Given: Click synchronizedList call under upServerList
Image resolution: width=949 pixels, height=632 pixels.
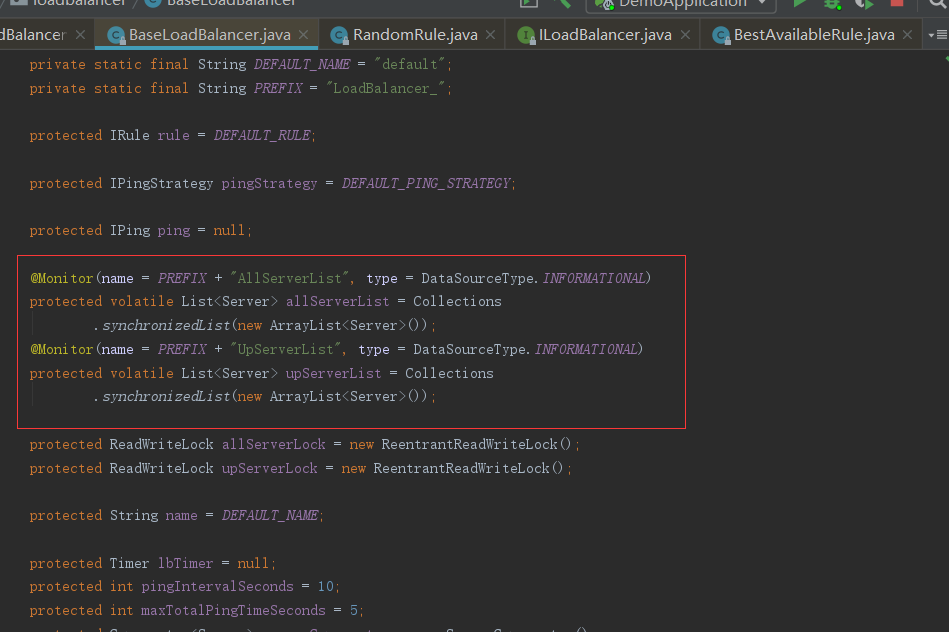Looking at the screenshot, I should [x=166, y=397].
